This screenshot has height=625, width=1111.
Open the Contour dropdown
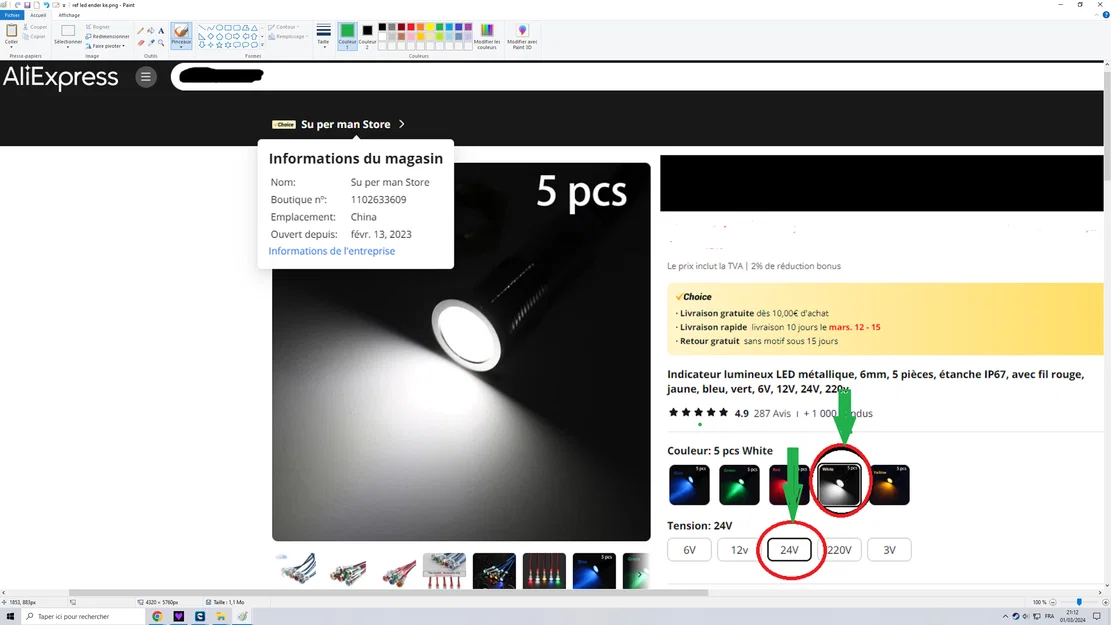pyautogui.click(x=284, y=26)
